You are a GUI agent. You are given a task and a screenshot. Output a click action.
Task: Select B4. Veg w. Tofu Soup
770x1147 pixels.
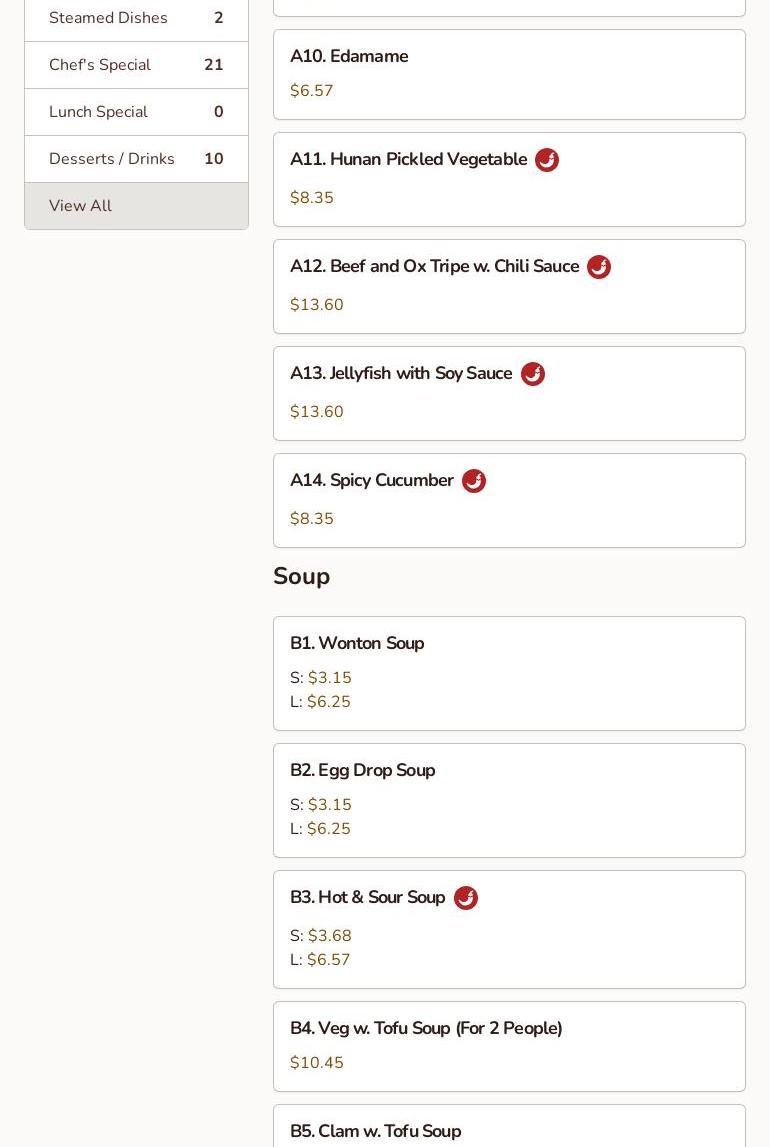click(509, 1046)
